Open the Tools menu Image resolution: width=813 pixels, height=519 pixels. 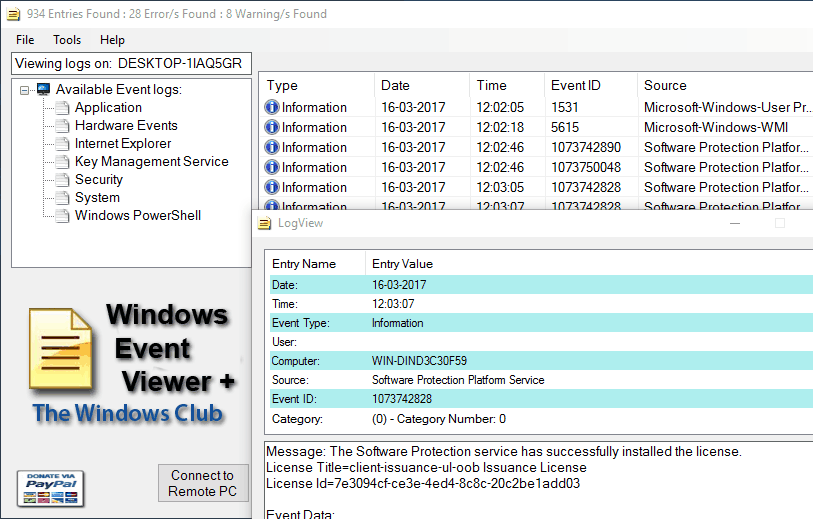click(x=67, y=40)
